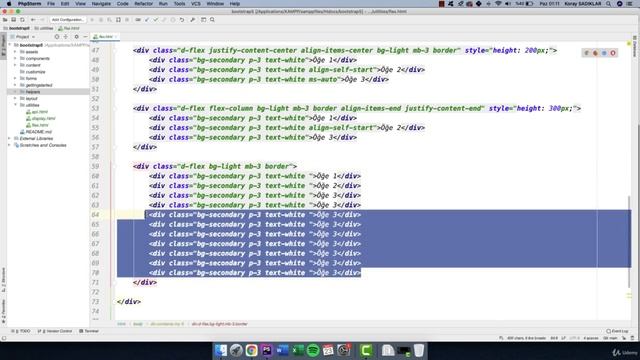This screenshot has height=360, width=640.
Task: Open the Navigate menu
Action: [x=101, y=4]
